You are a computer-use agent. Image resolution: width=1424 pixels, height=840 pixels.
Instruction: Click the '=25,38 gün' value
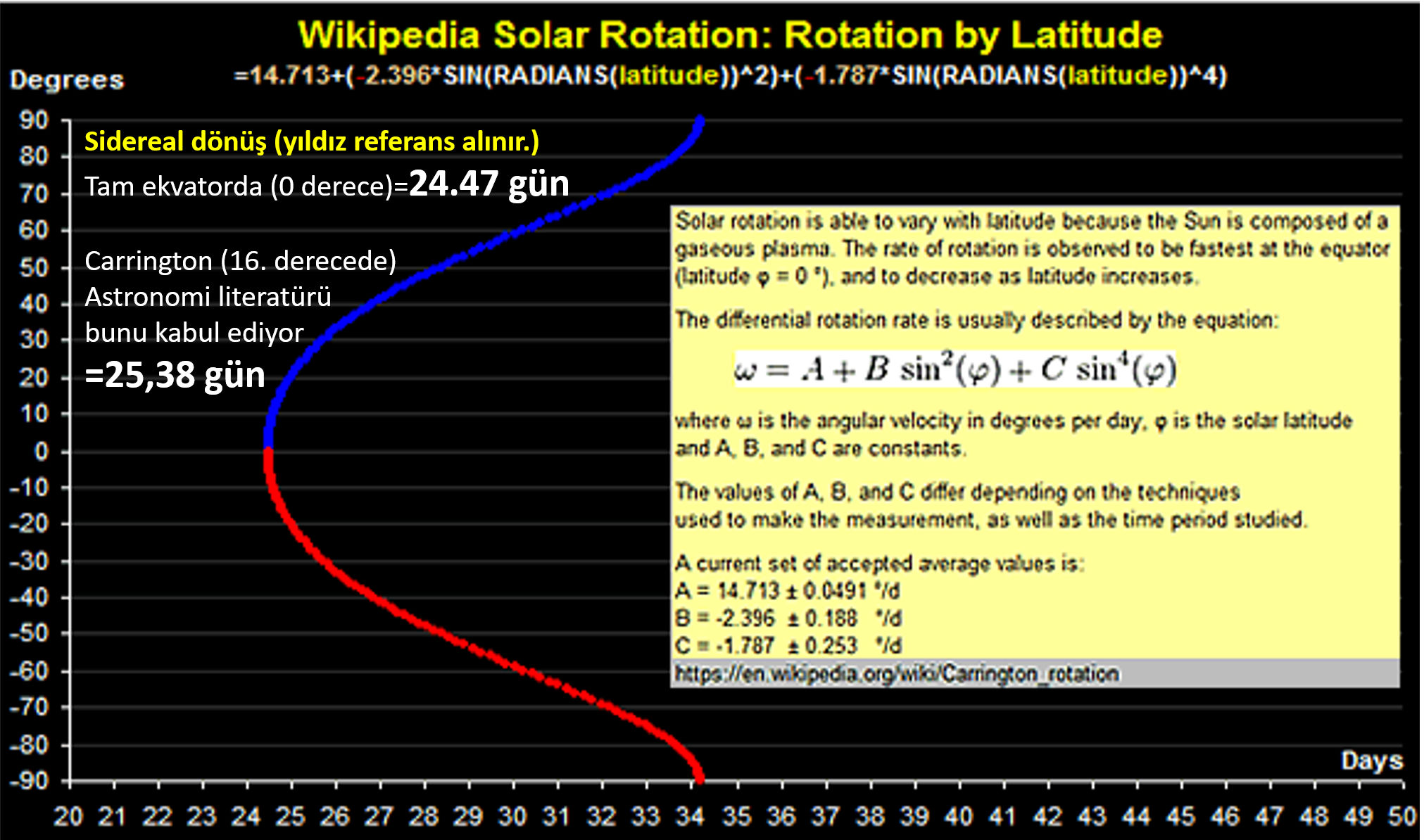coord(175,375)
